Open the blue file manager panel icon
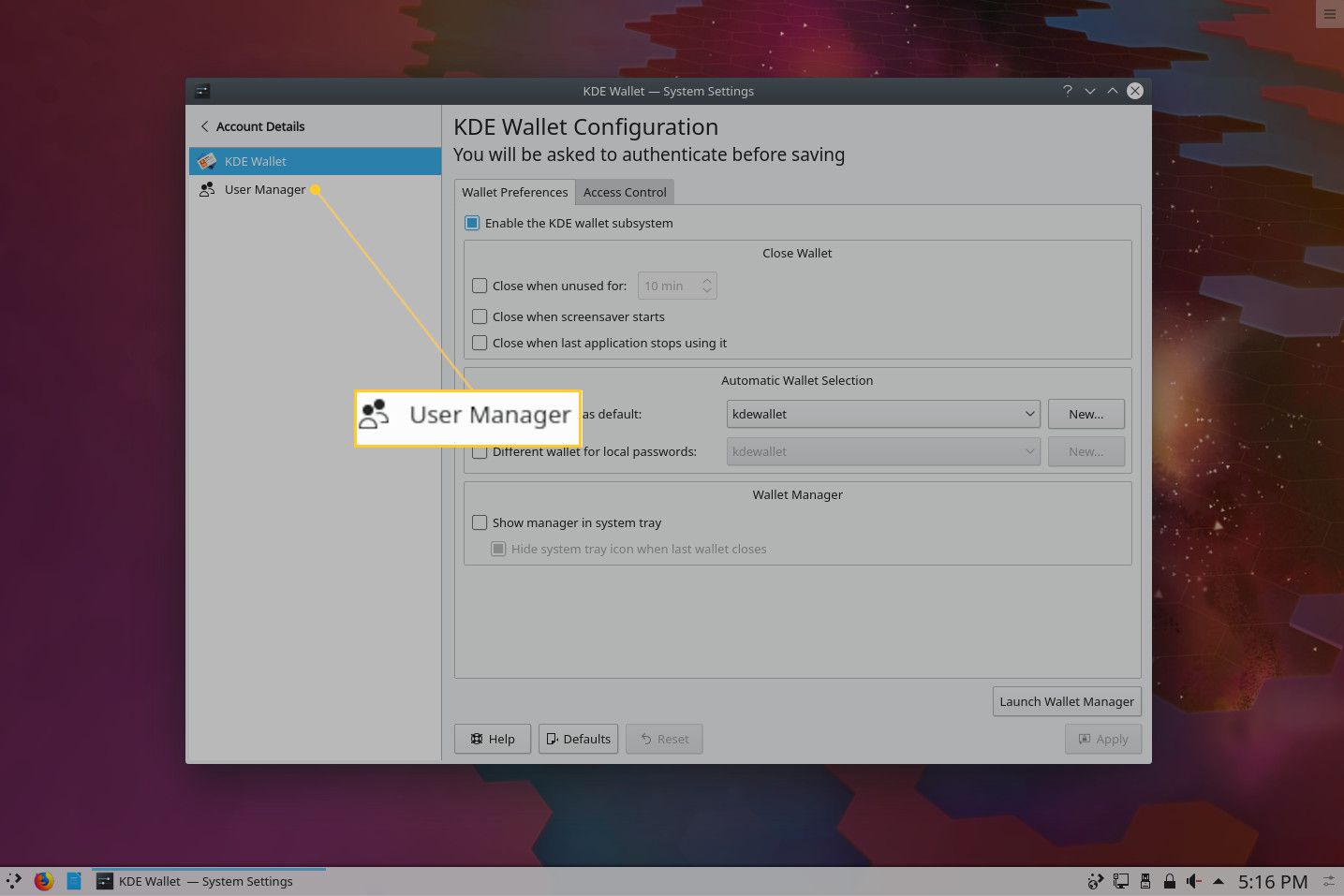Screen dimensions: 1344x896 pos(74,881)
